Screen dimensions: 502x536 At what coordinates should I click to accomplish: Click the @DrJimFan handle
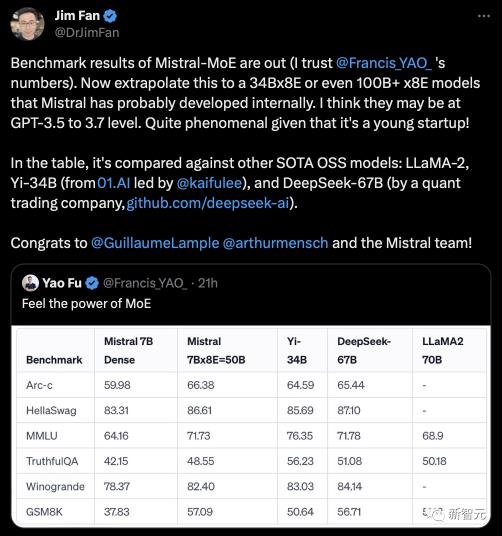[x=87, y=33]
